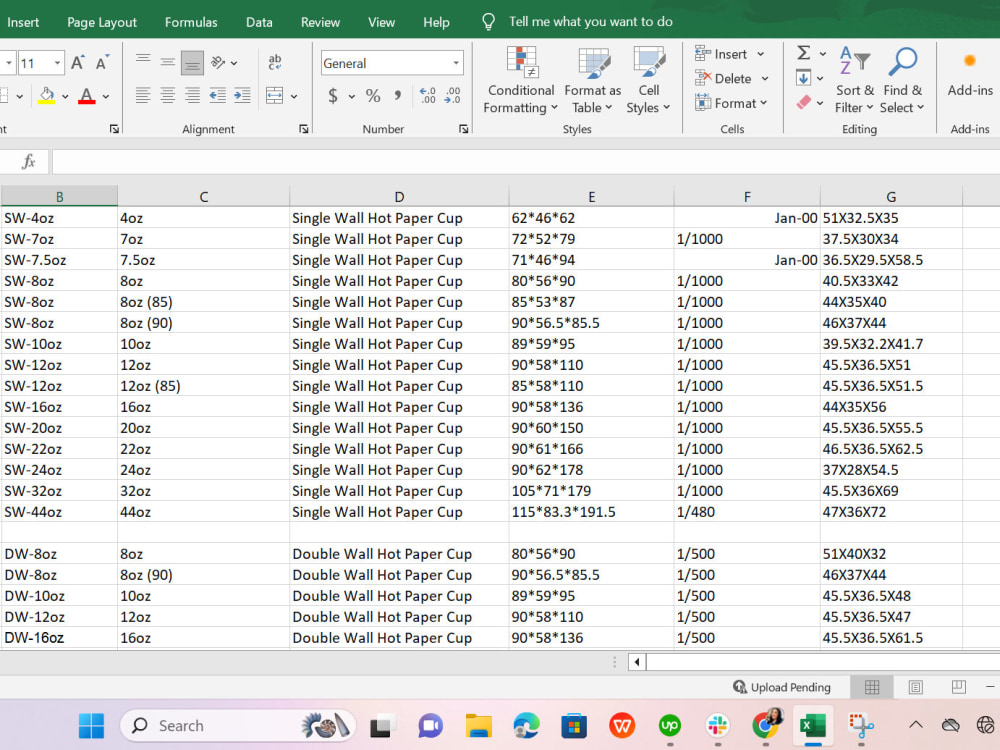Toggle Bottom Align icon

pos(192,63)
